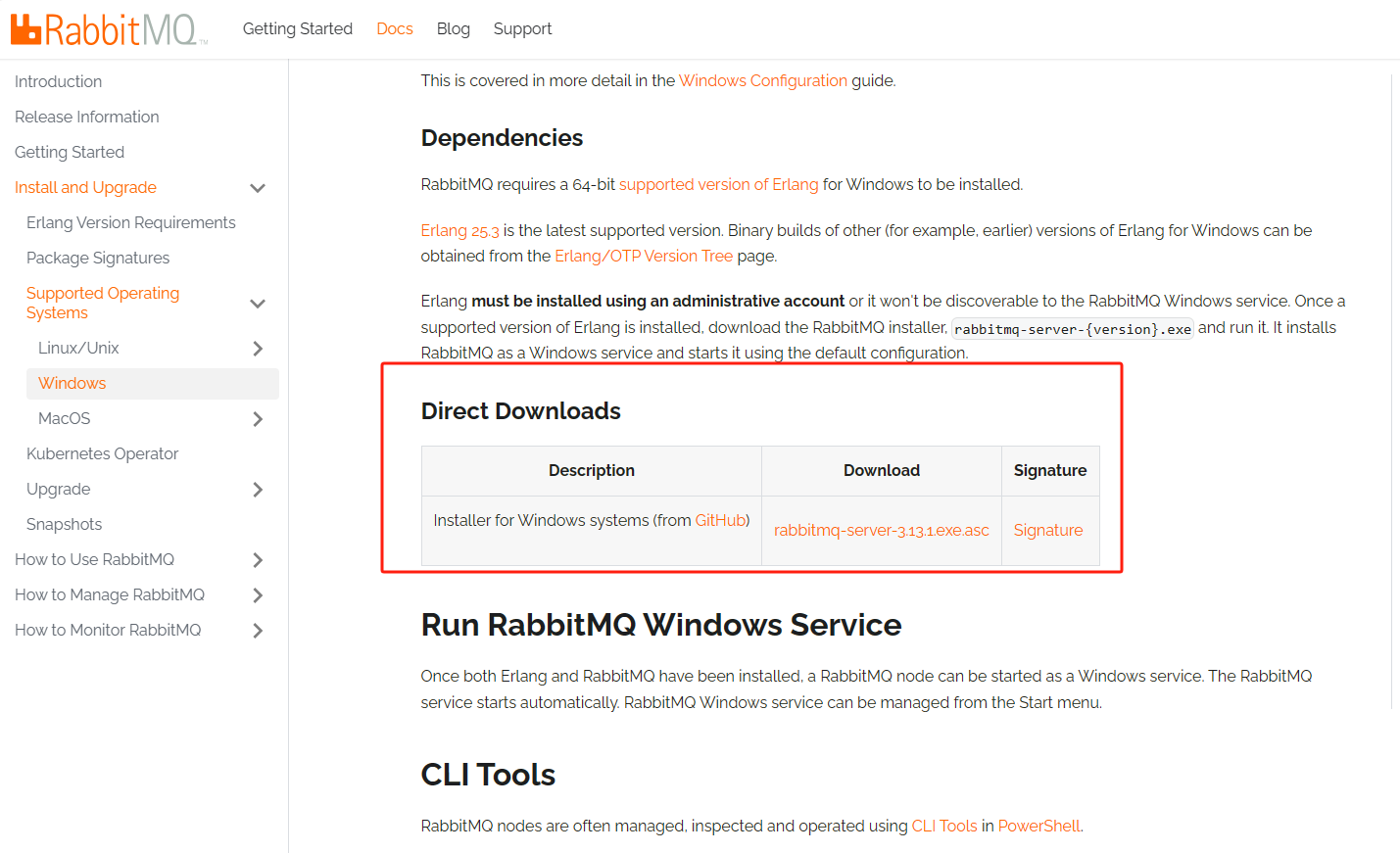Click the Erlang 25.3 link

pyautogui.click(x=460, y=230)
